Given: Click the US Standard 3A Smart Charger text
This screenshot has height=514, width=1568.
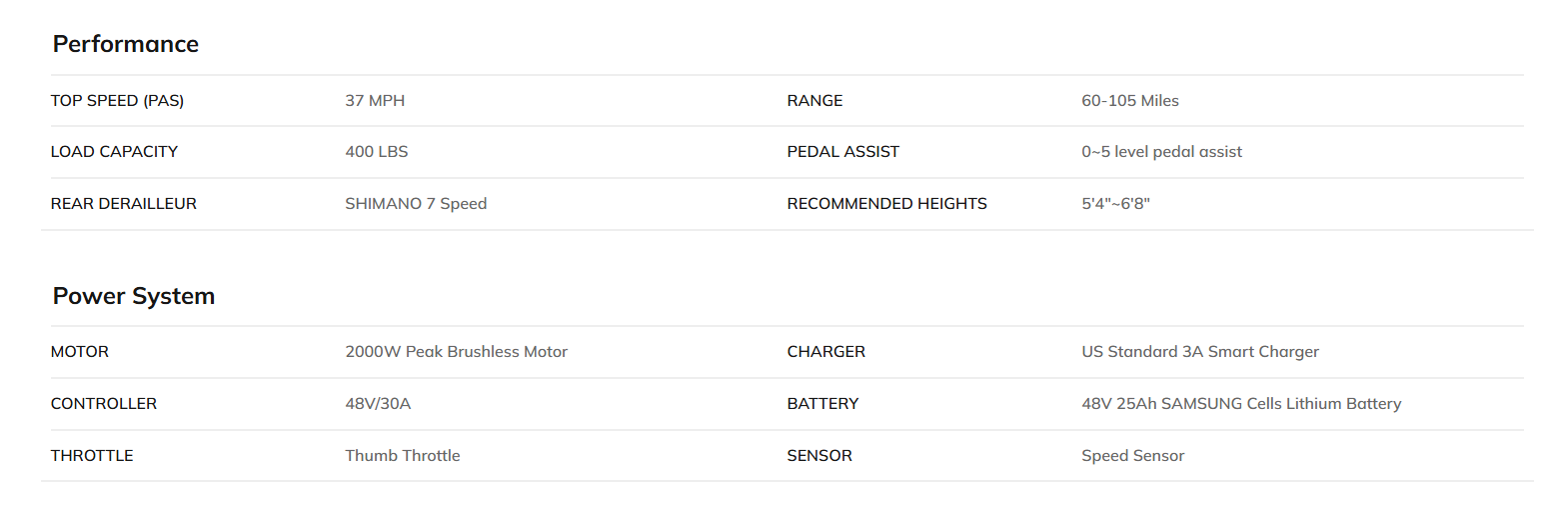Looking at the screenshot, I should click(x=1199, y=352).
